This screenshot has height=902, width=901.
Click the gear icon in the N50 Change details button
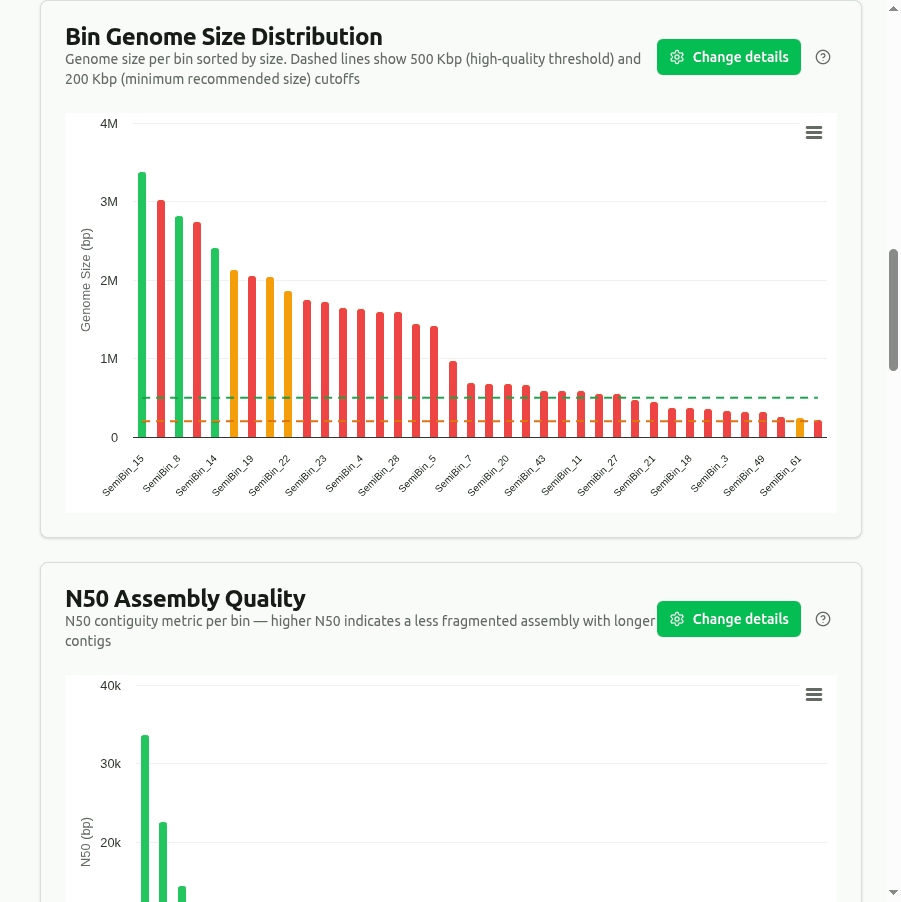pyautogui.click(x=678, y=619)
